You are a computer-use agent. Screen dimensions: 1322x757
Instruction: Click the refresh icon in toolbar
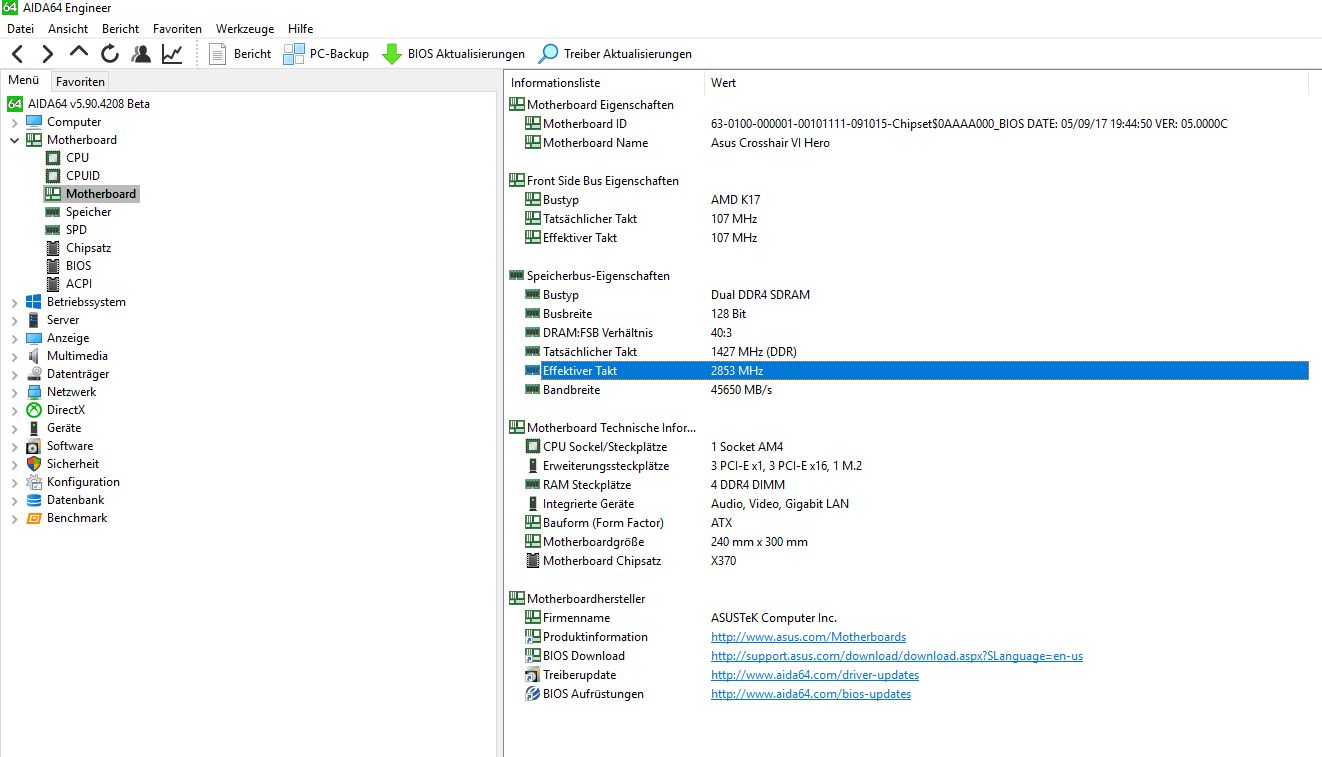point(110,54)
